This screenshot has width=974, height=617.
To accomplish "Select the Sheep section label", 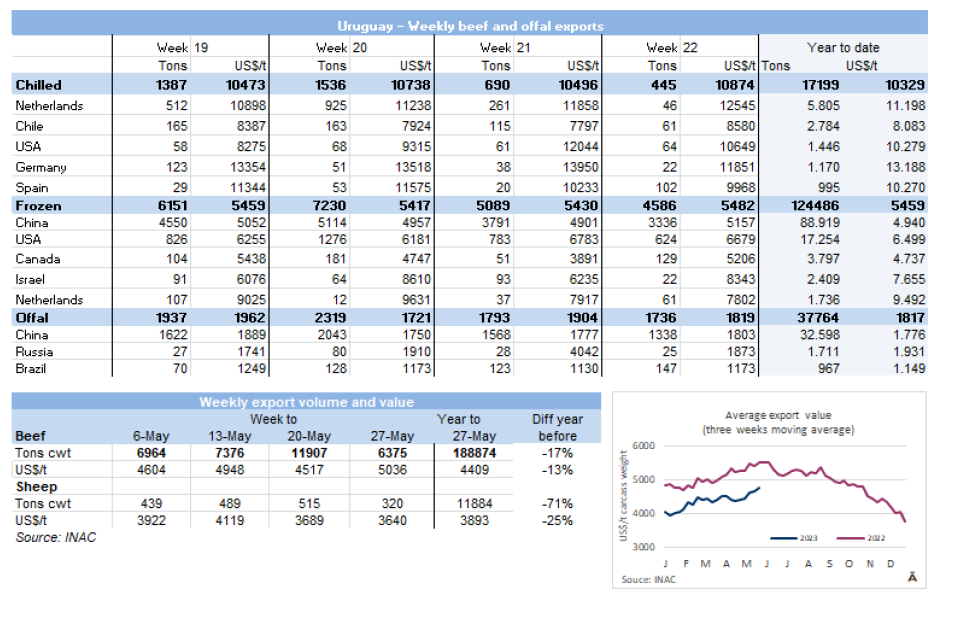I will 35,486.
